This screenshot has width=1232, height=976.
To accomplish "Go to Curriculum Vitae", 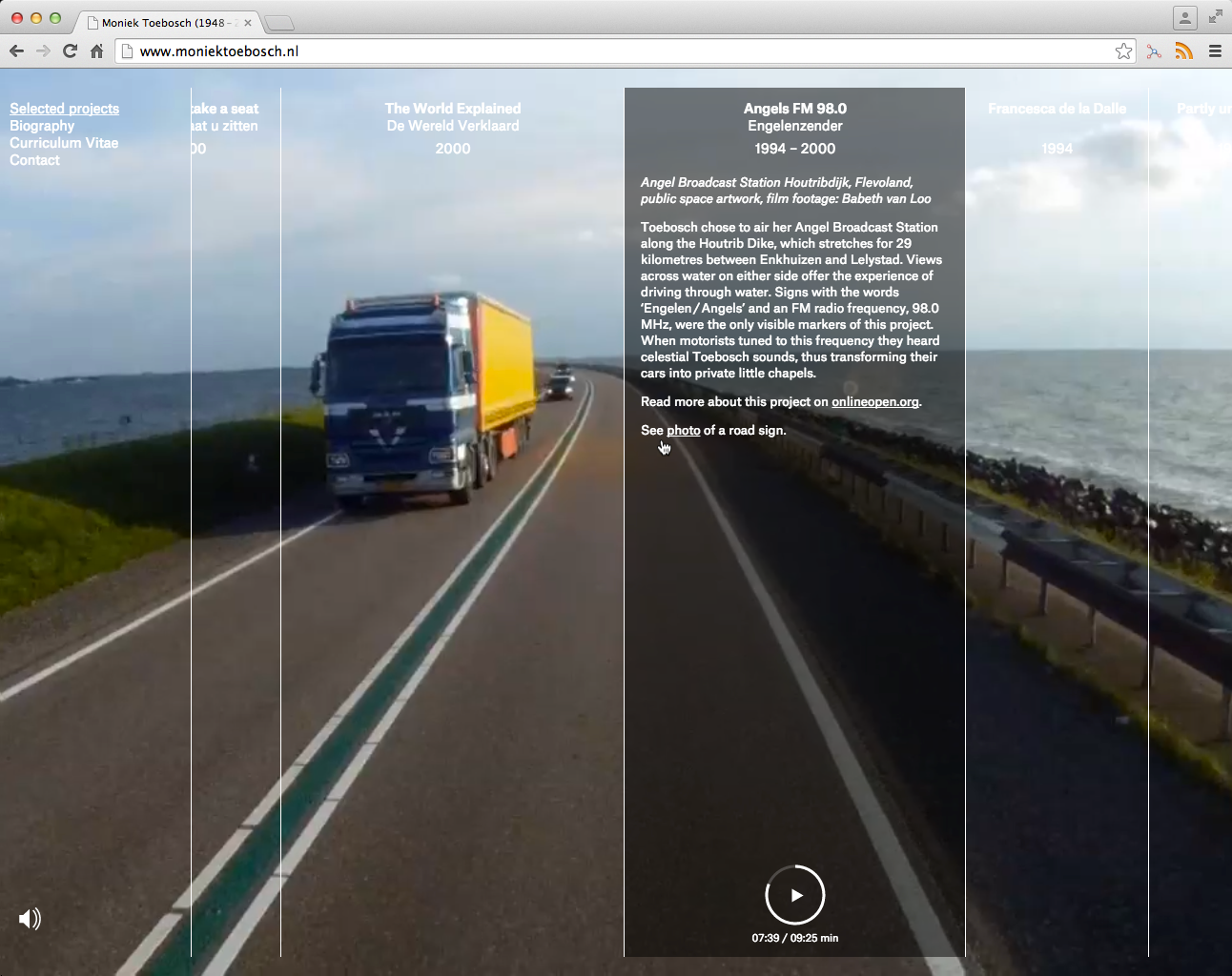I will (x=64, y=143).
